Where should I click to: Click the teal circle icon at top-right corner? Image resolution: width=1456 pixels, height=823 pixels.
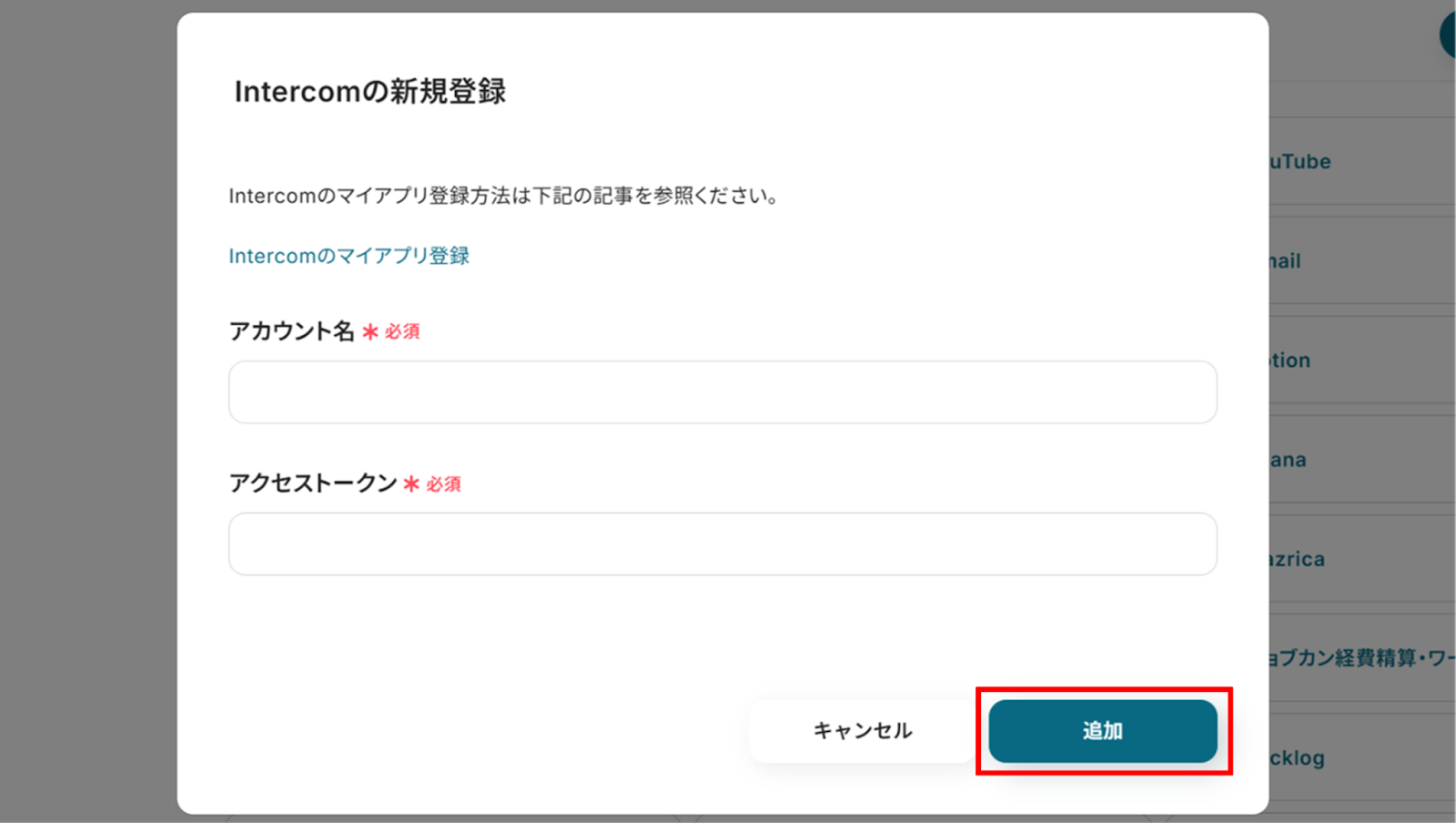tap(1448, 35)
